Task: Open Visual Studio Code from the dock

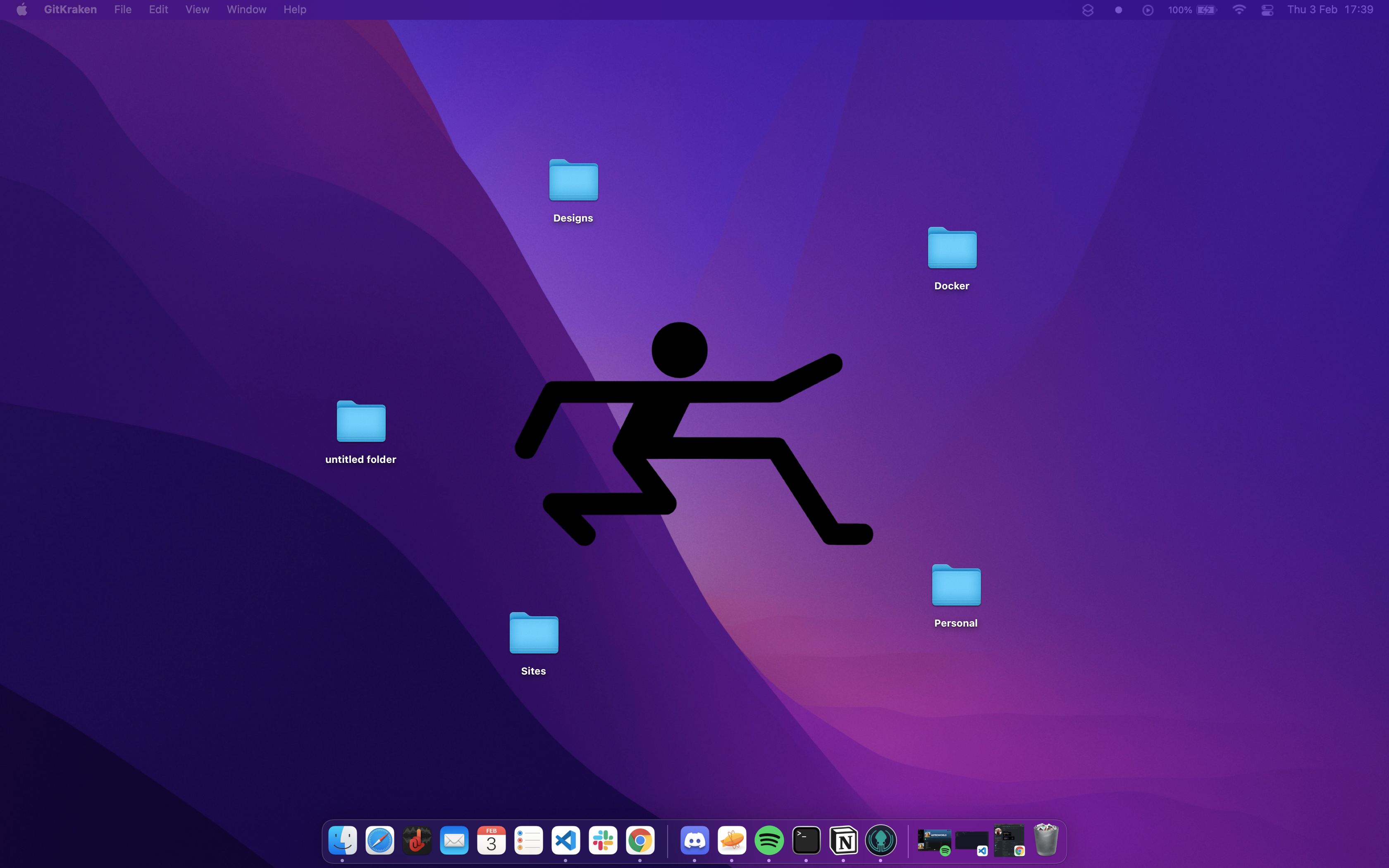Action: 566,840
